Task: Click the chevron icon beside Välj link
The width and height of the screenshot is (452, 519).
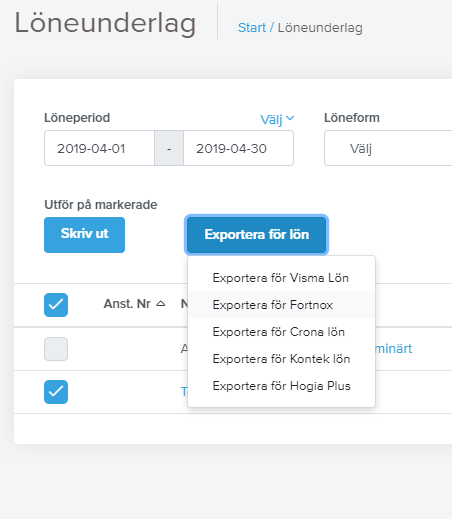Action: point(290,118)
